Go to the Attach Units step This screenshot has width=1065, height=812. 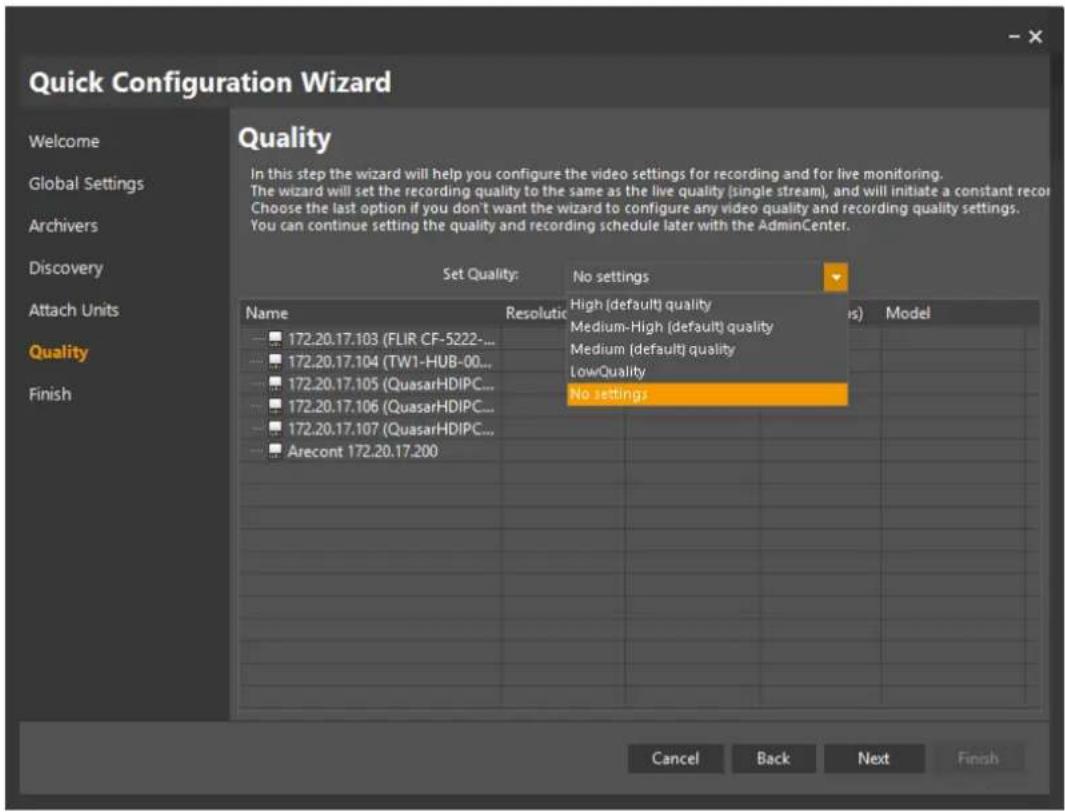73,310
